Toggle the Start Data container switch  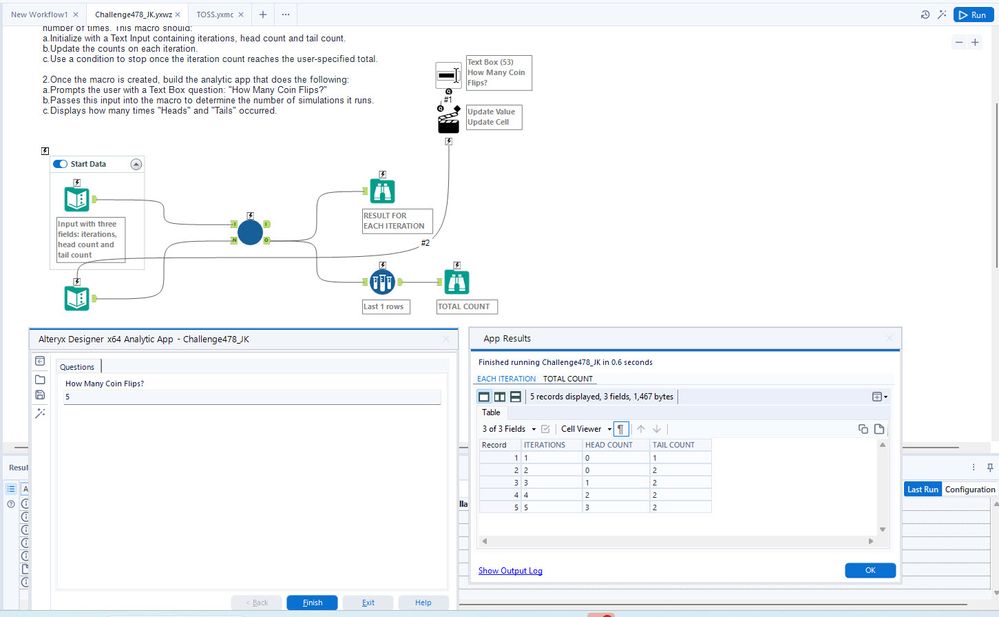coord(61,164)
